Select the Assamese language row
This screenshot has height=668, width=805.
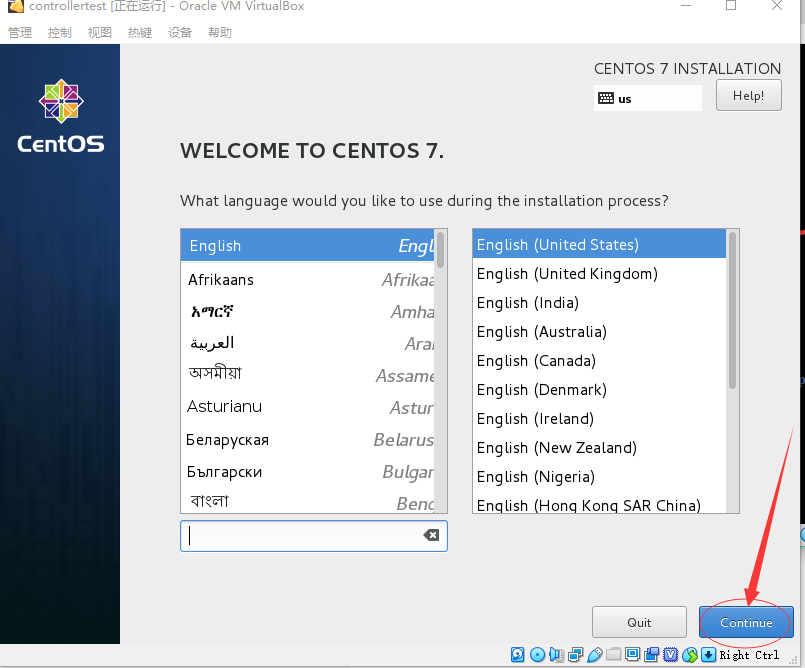308,375
